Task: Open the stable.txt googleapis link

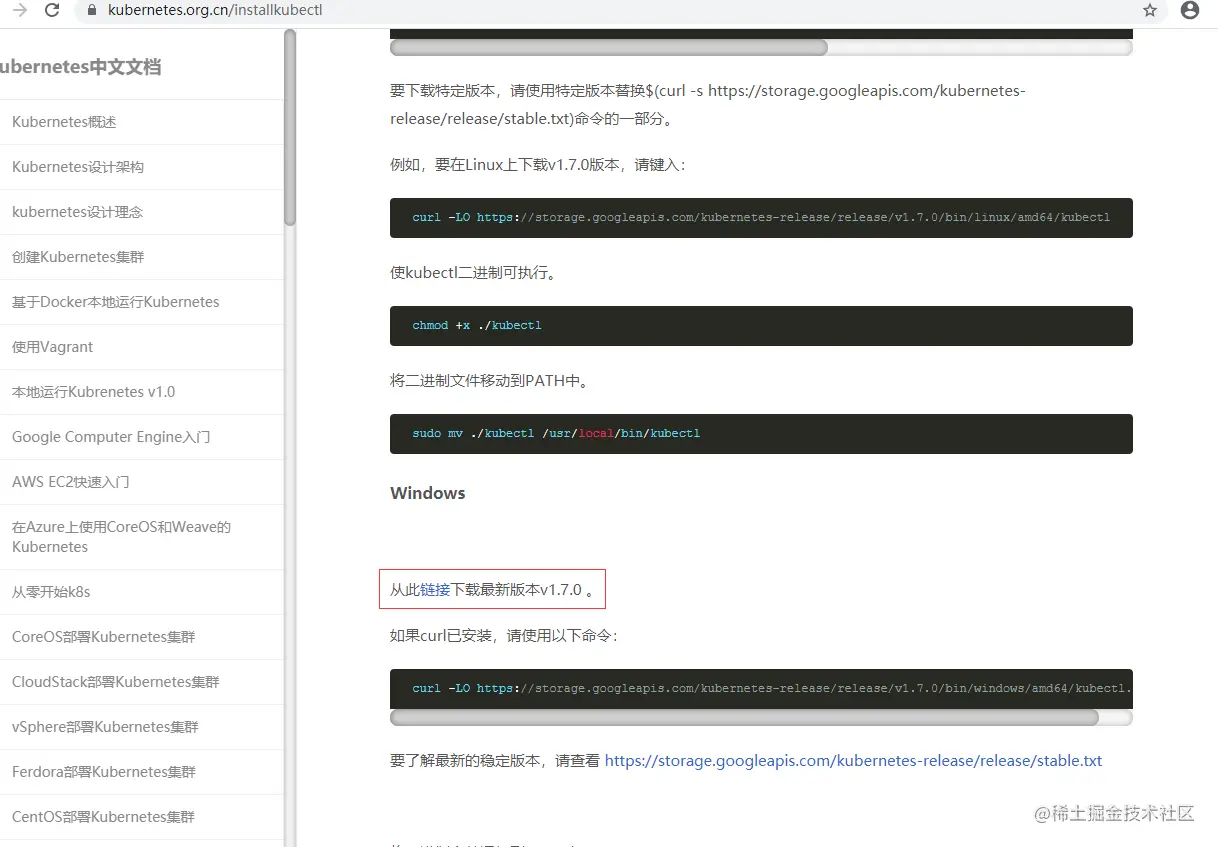Action: point(853,761)
